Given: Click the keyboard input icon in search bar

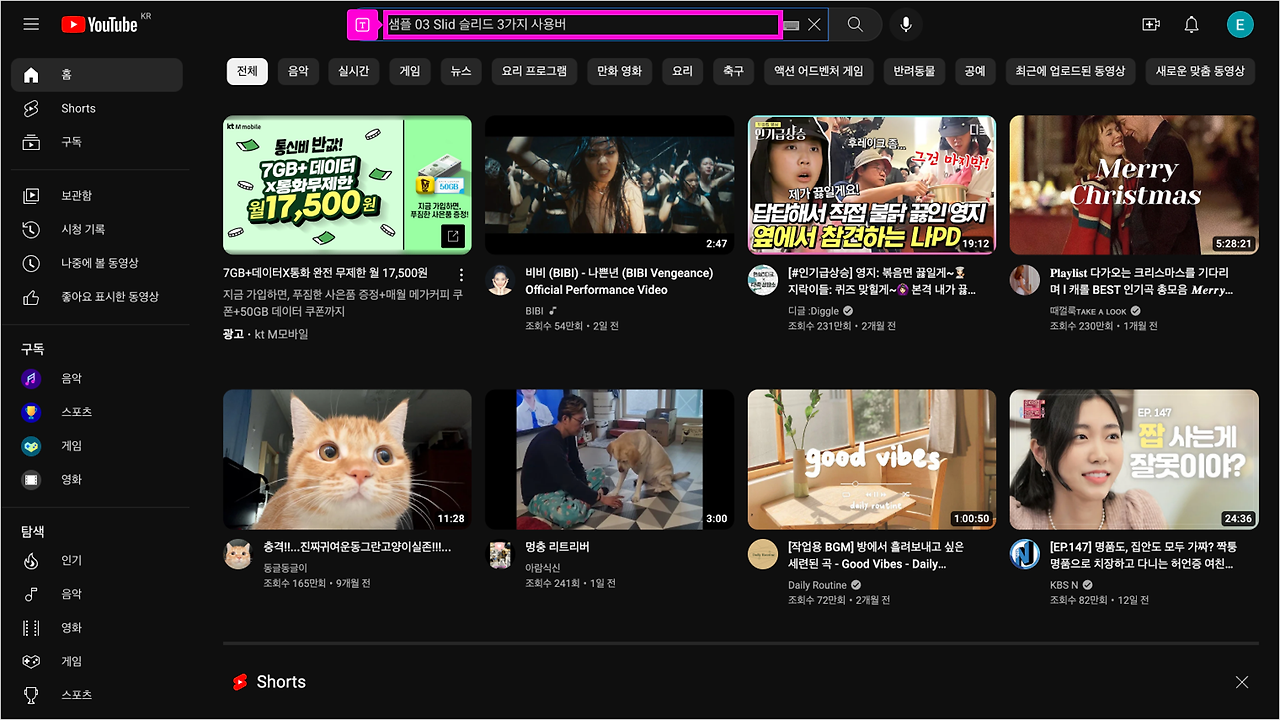Looking at the screenshot, I should 790,24.
